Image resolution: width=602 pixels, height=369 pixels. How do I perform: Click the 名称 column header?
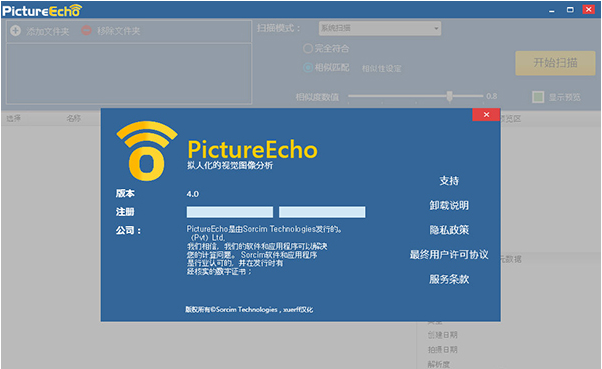(74, 118)
